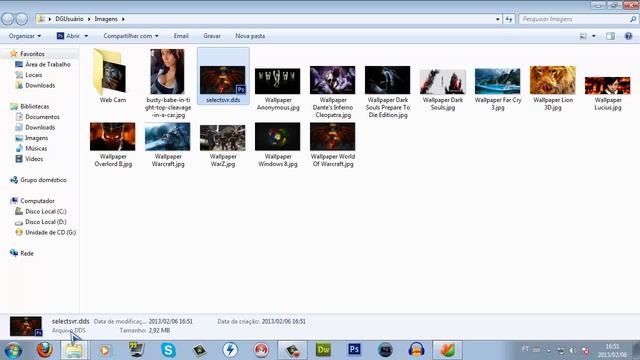
Task: Expand the Abrir dropdown arrow
Action: tap(86, 36)
